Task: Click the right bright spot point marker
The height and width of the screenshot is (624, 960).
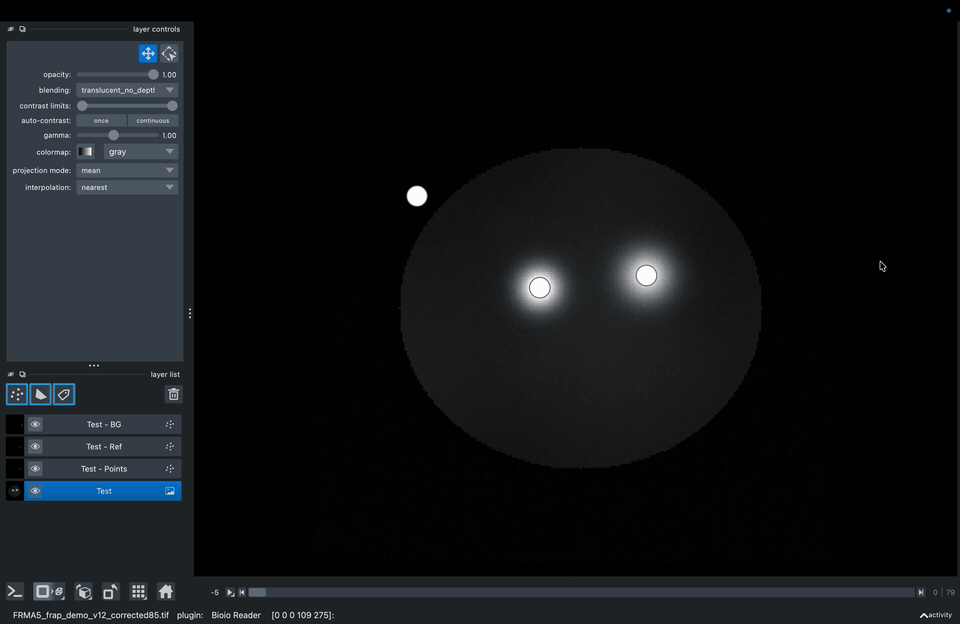Action: [646, 276]
